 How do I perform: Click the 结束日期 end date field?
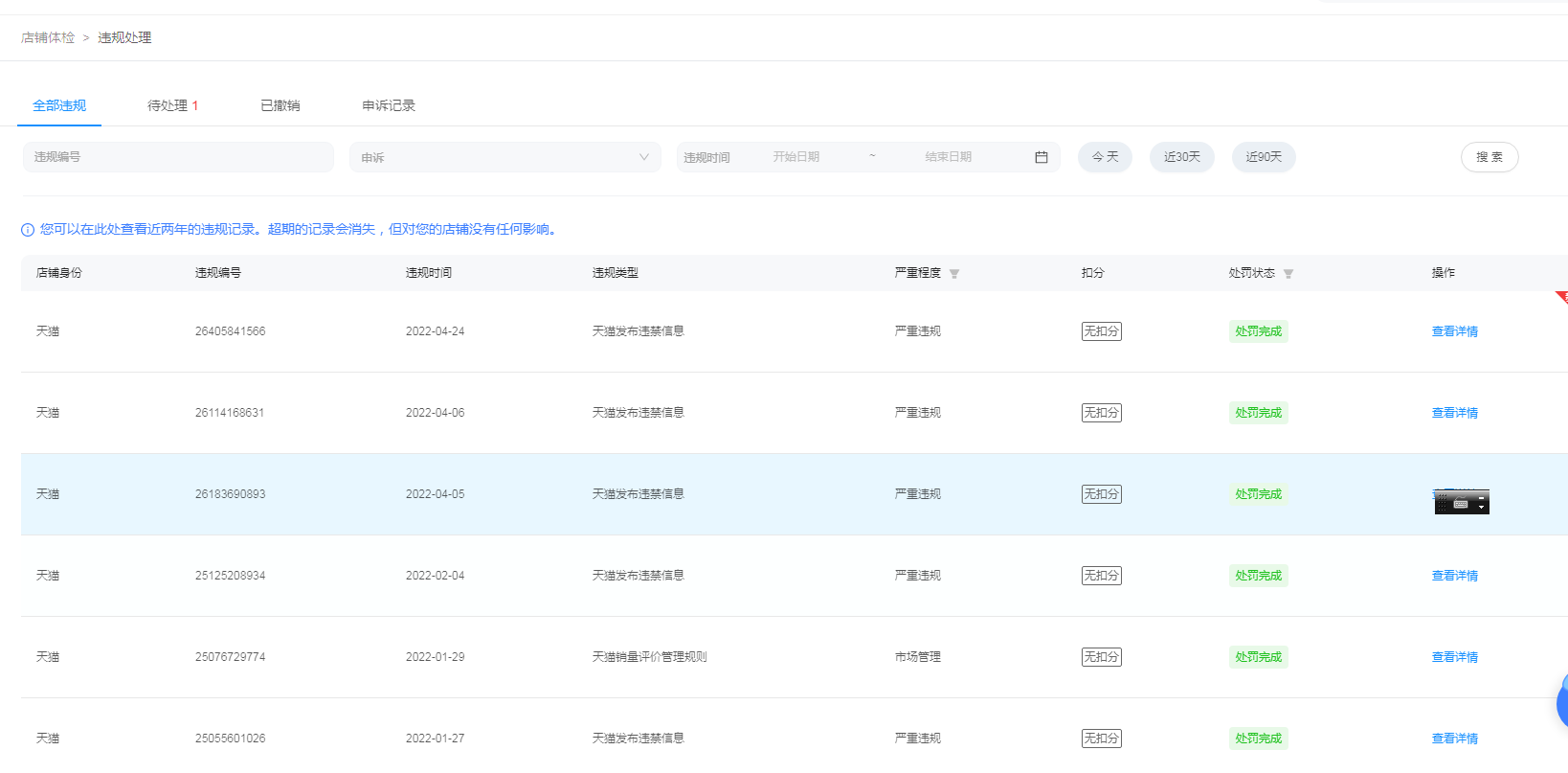click(x=948, y=157)
